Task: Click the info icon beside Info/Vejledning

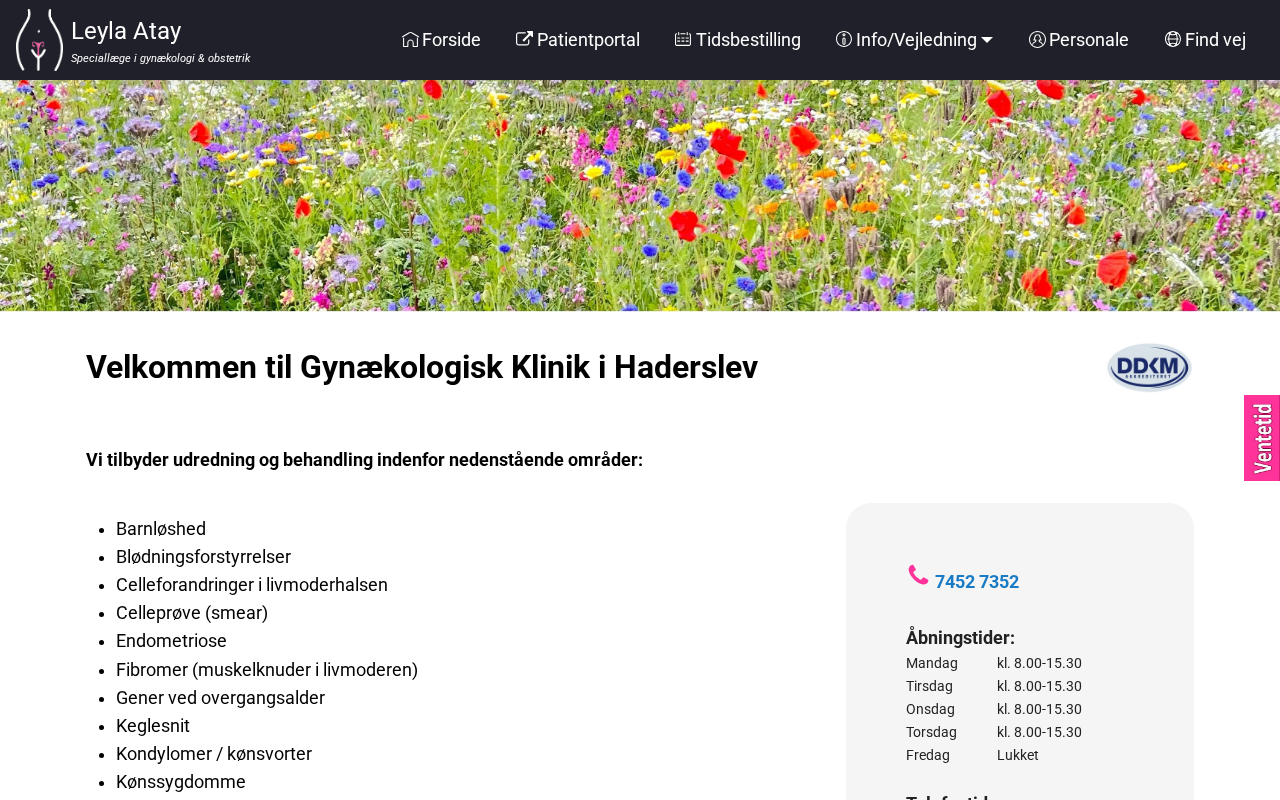Action: tap(844, 40)
